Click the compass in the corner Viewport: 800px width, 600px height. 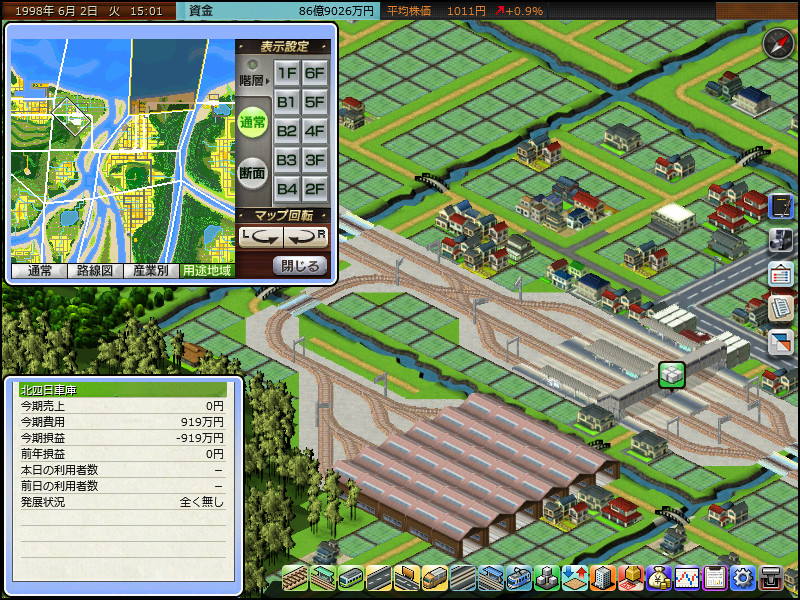click(778, 43)
